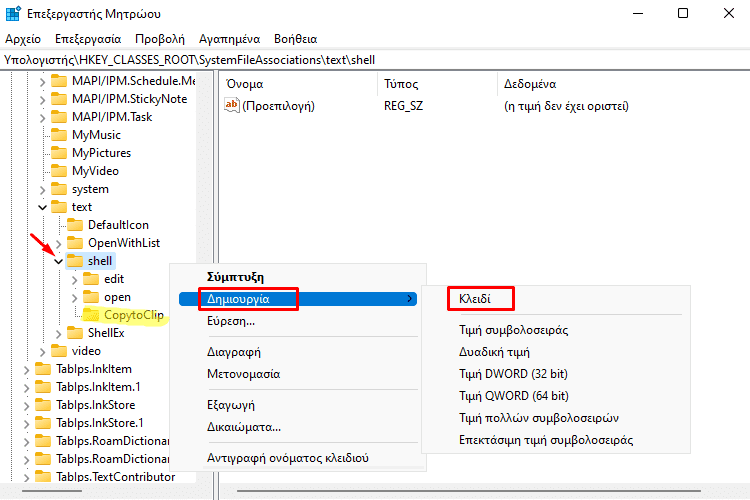This screenshot has width=750, height=500.
Task: Expand the ShellEx key
Action: (x=58, y=334)
